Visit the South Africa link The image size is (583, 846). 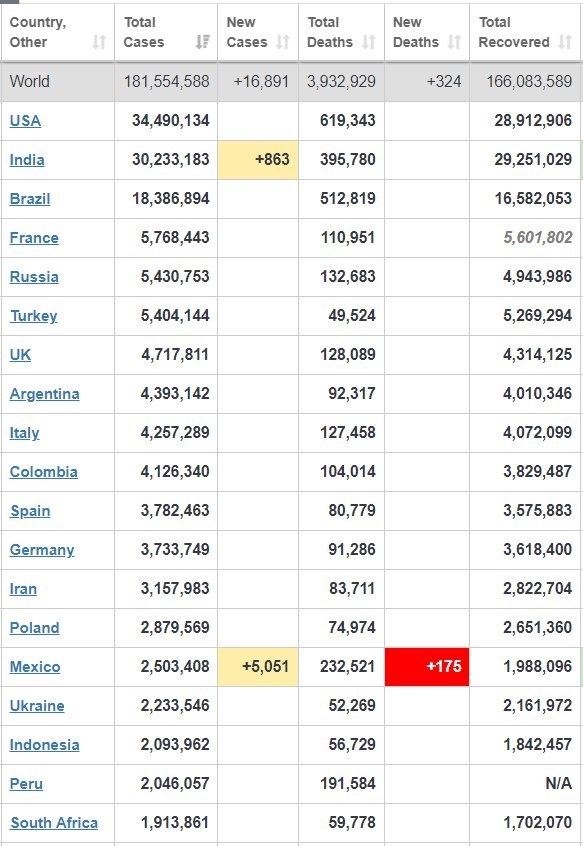point(54,823)
